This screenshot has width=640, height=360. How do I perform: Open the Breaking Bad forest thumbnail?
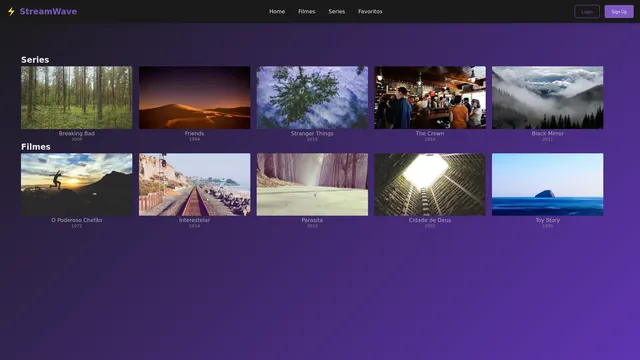click(x=77, y=98)
